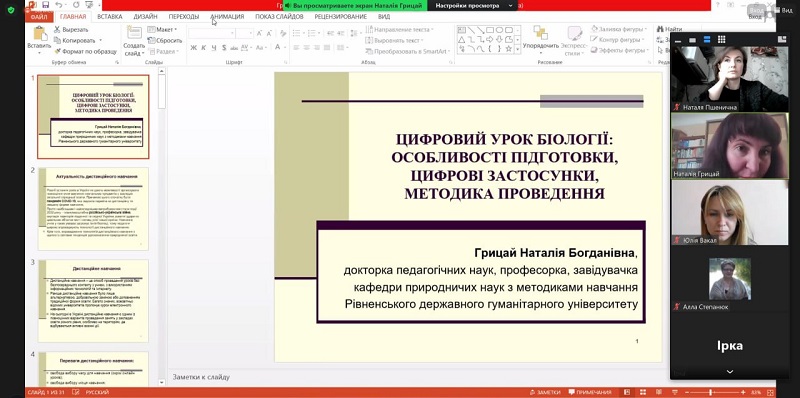Toggle justify text alignment
Image resolution: width=800 pixels, height=398 pixels.
[328, 47]
